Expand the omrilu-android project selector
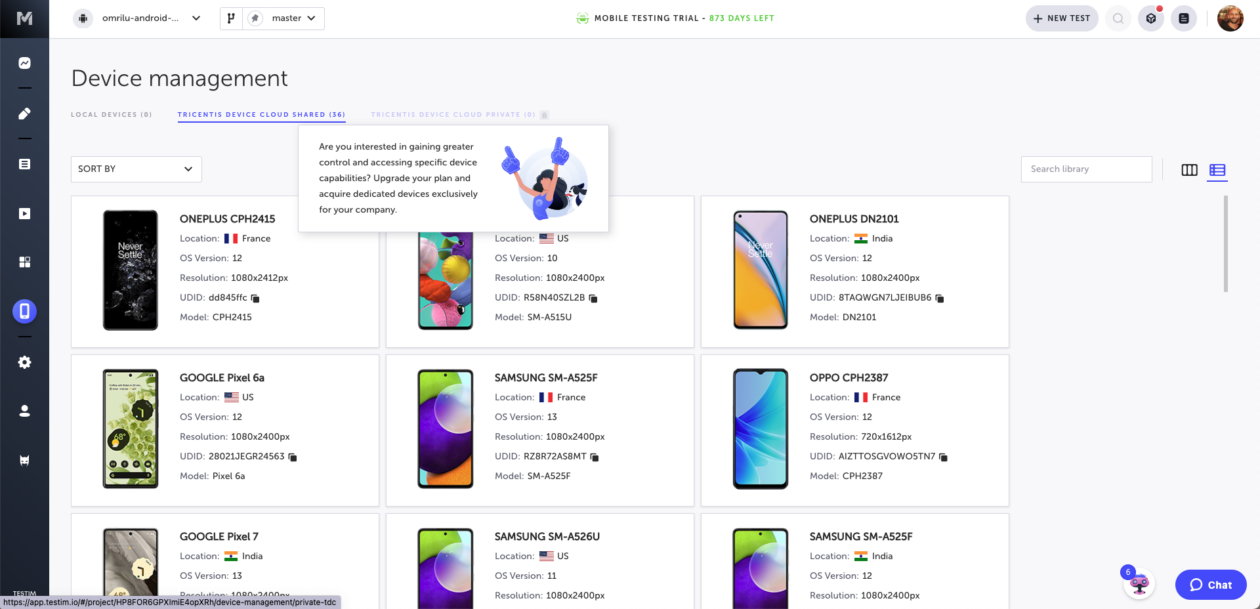Image resolution: width=1260 pixels, height=609 pixels. pyautogui.click(x=138, y=18)
